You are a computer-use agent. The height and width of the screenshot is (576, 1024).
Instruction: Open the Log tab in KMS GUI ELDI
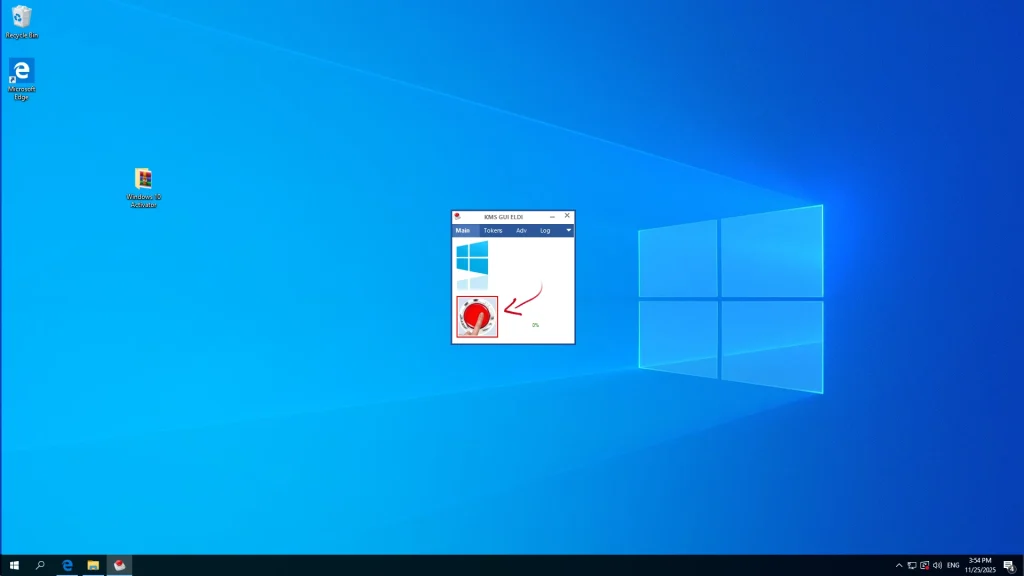(545, 230)
